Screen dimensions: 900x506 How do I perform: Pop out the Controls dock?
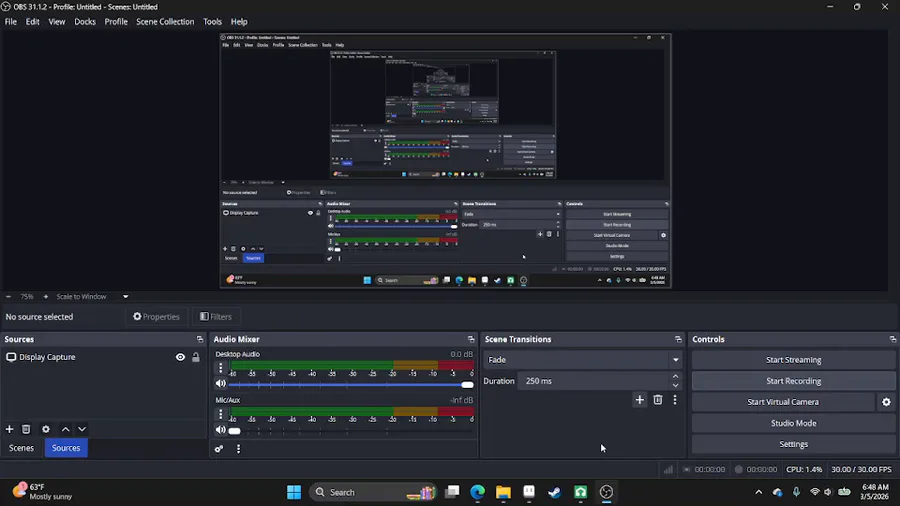pyautogui.click(x=893, y=339)
